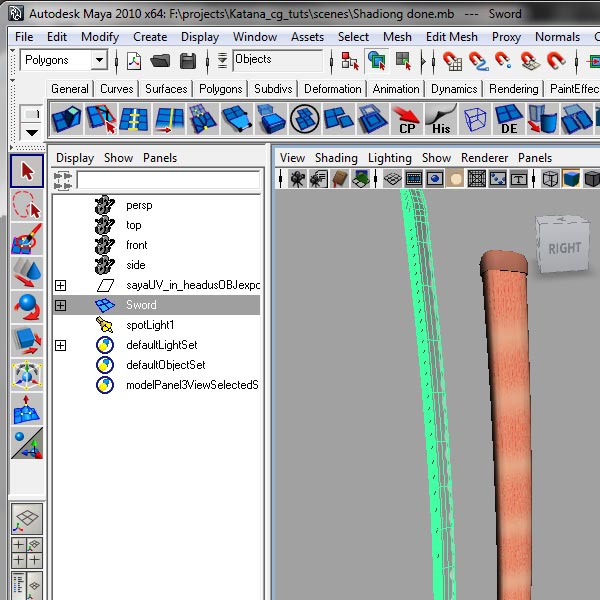Select the Soft Modification tool

coord(27,409)
